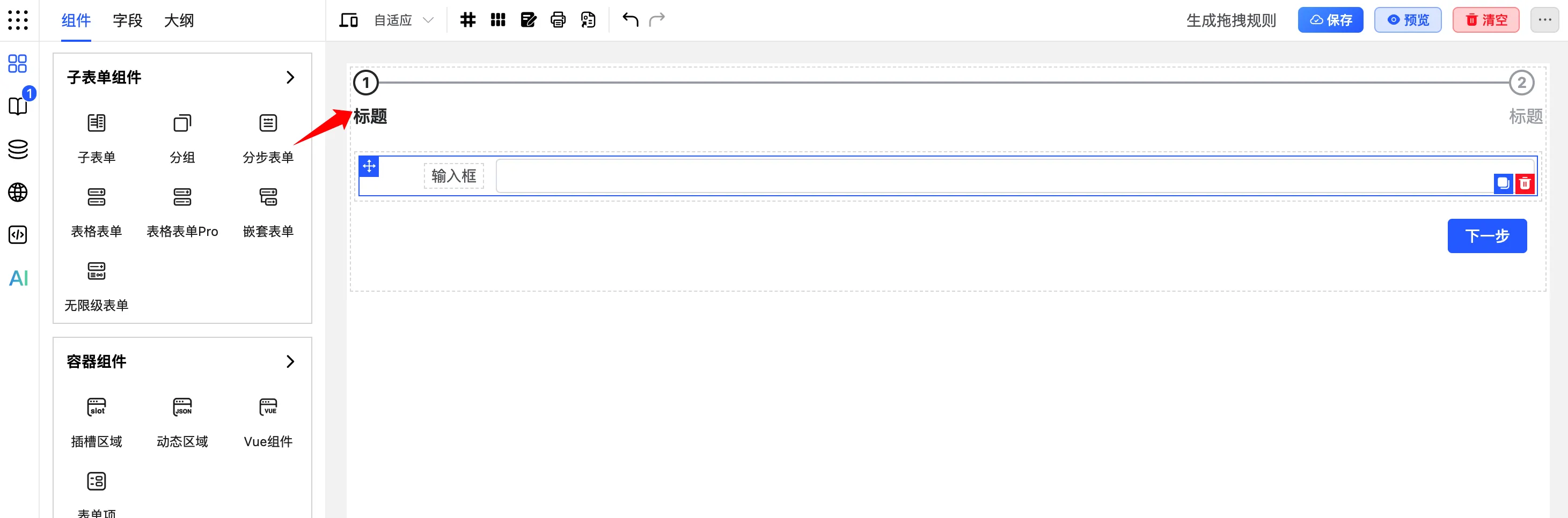Delete the selected input field component

click(x=1524, y=183)
